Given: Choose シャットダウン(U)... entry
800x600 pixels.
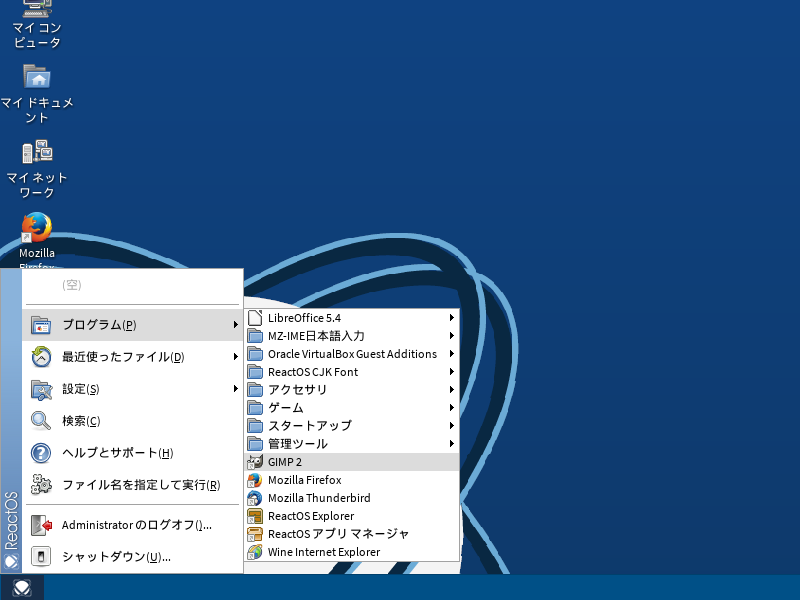Looking at the screenshot, I should click(132, 557).
